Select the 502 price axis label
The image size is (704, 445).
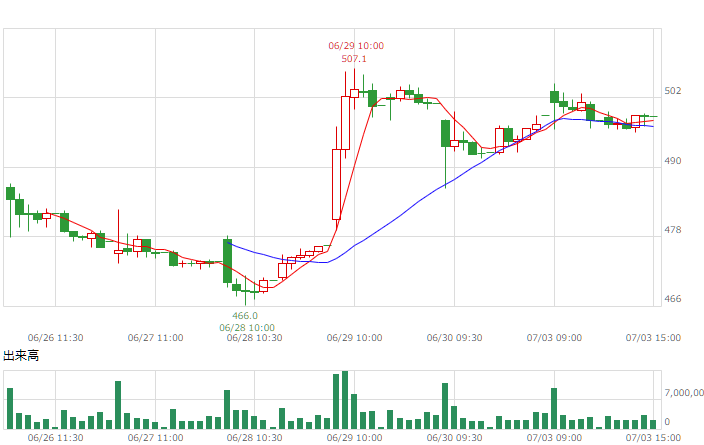pyautogui.click(x=673, y=91)
